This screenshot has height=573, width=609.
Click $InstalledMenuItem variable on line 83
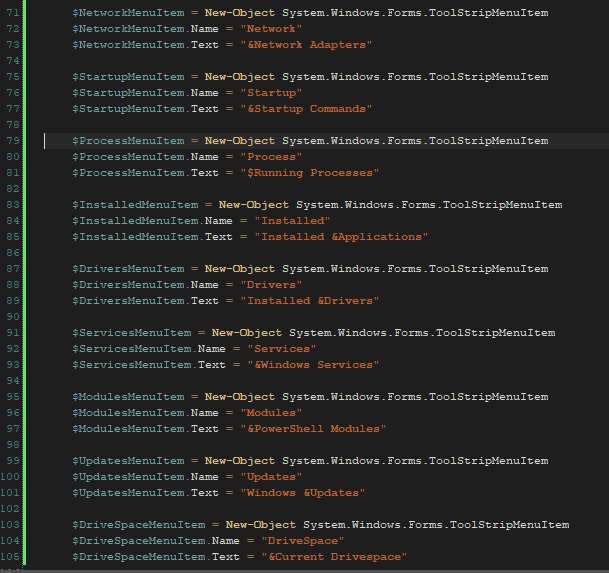pyautogui.click(x=135, y=205)
